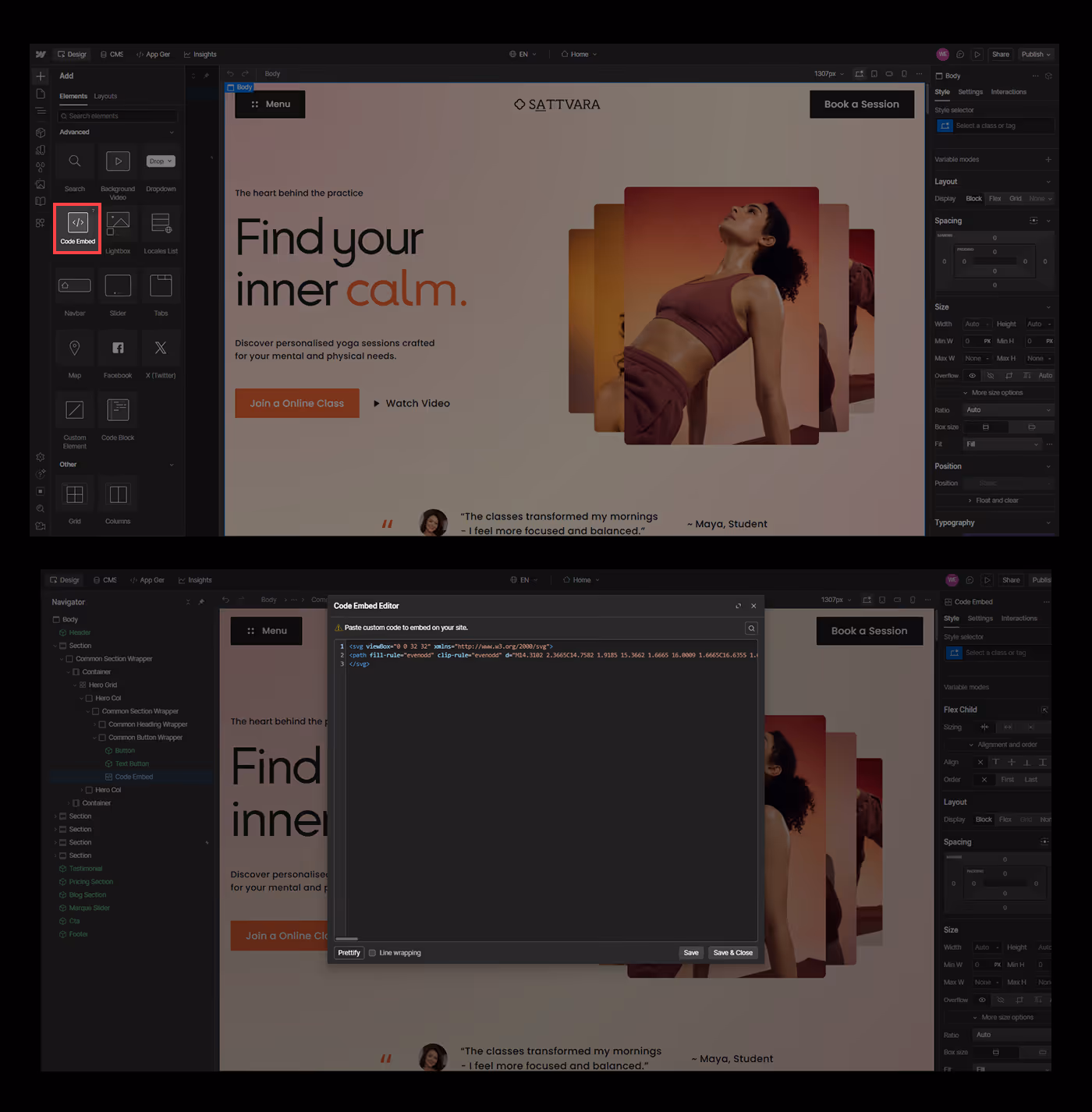Select the Code Block element
1092x1112 pixels.
pyautogui.click(x=118, y=417)
